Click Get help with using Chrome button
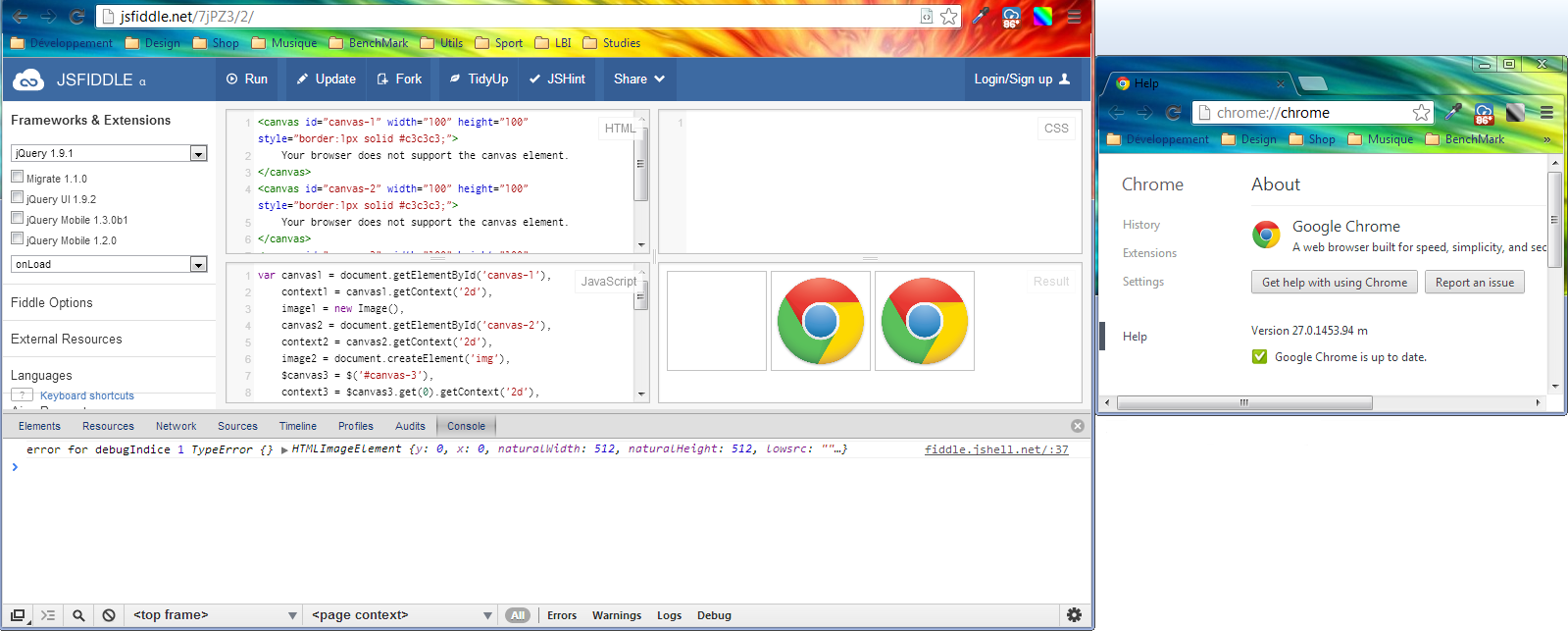Screen dimensions: 1568x631 pyautogui.click(x=1335, y=283)
